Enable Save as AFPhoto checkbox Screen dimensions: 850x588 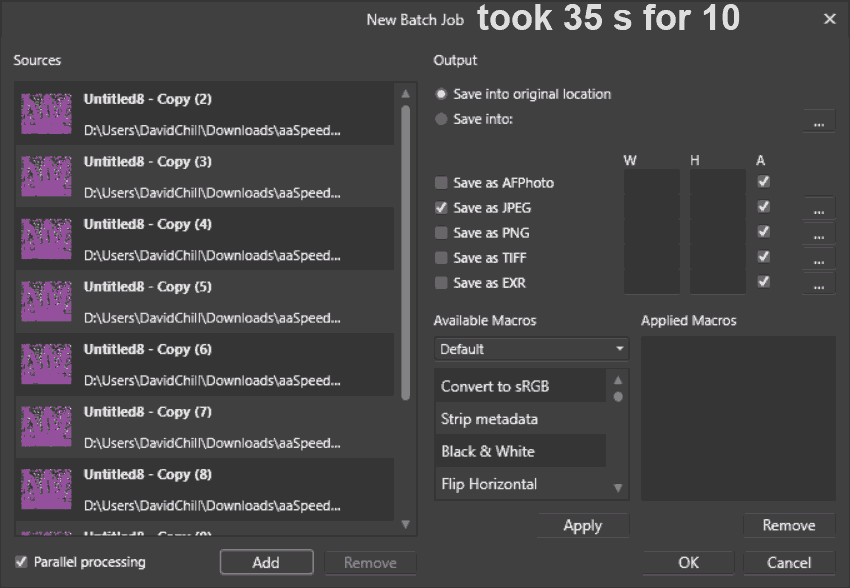(441, 183)
